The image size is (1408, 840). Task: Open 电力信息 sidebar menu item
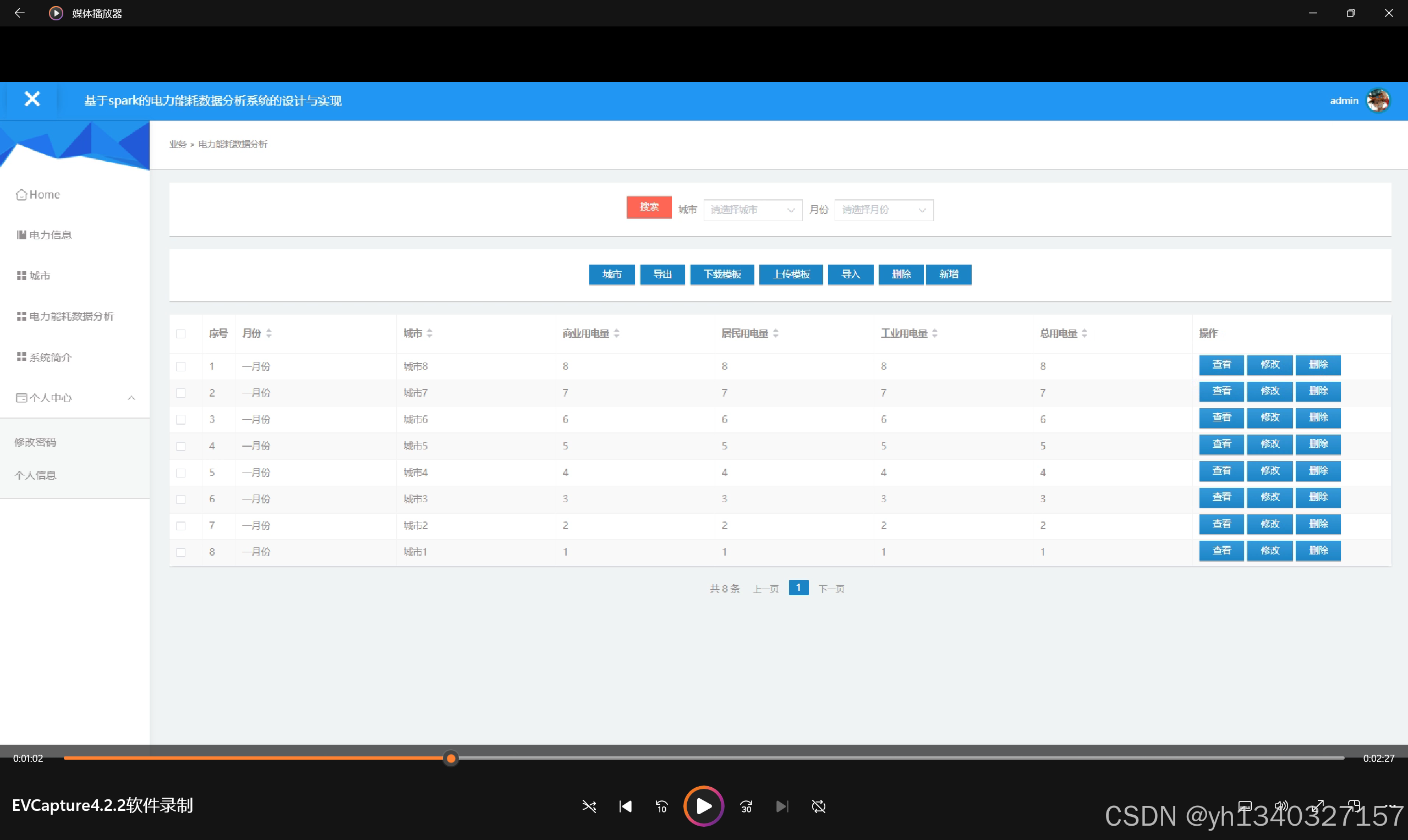pyautogui.click(x=51, y=235)
